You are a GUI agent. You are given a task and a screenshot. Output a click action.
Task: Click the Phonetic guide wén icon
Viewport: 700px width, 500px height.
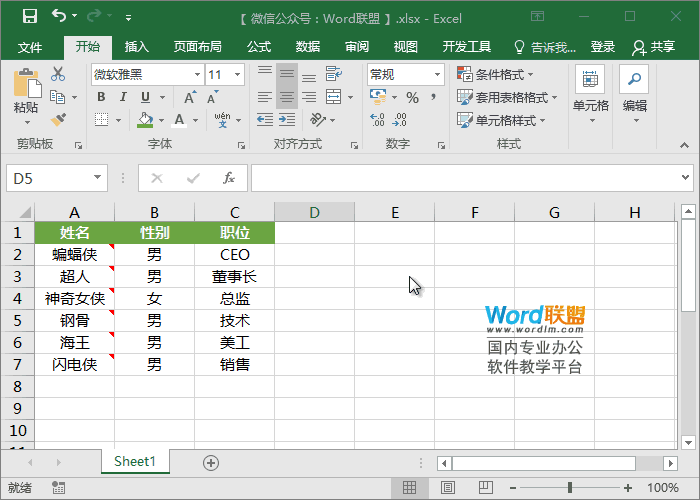pyautogui.click(x=222, y=120)
